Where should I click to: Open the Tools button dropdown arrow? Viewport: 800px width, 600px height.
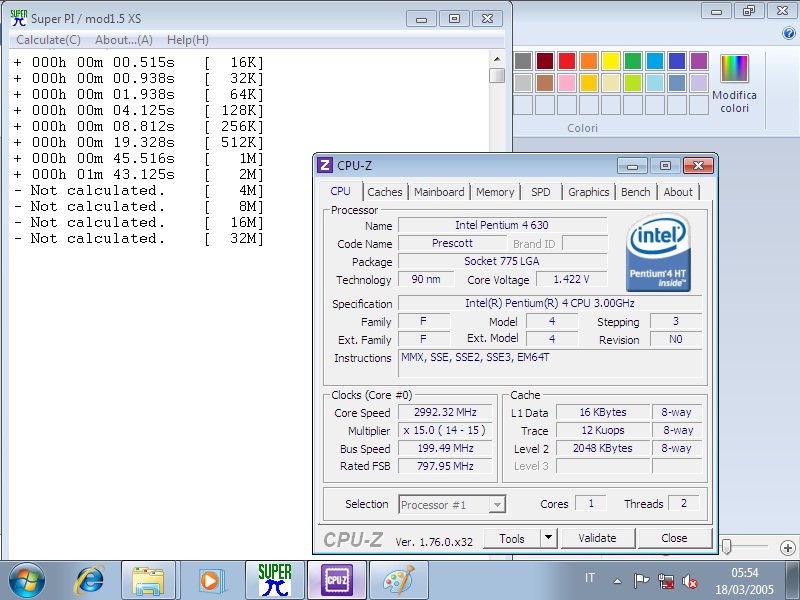coord(548,538)
